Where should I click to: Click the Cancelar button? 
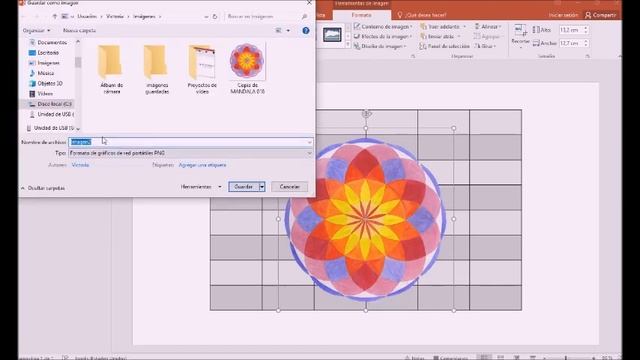point(289,187)
